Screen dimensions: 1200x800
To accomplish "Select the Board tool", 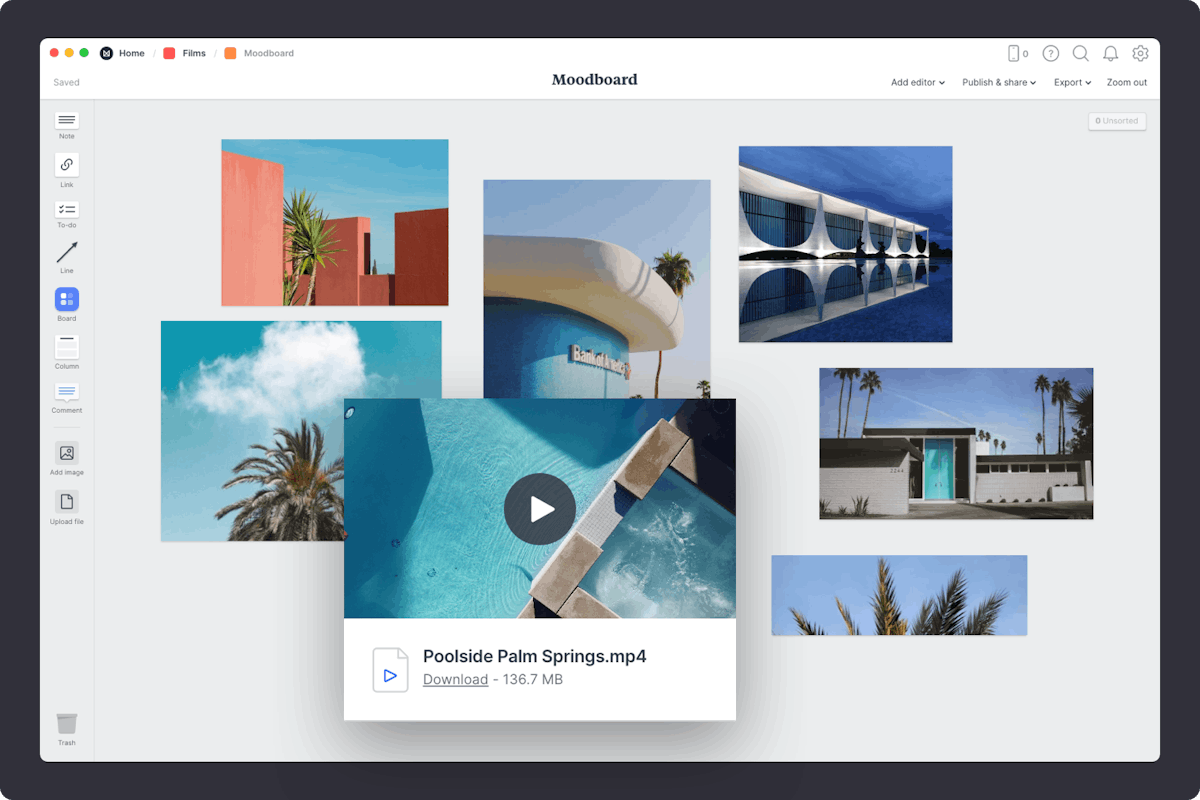I will coord(66,300).
